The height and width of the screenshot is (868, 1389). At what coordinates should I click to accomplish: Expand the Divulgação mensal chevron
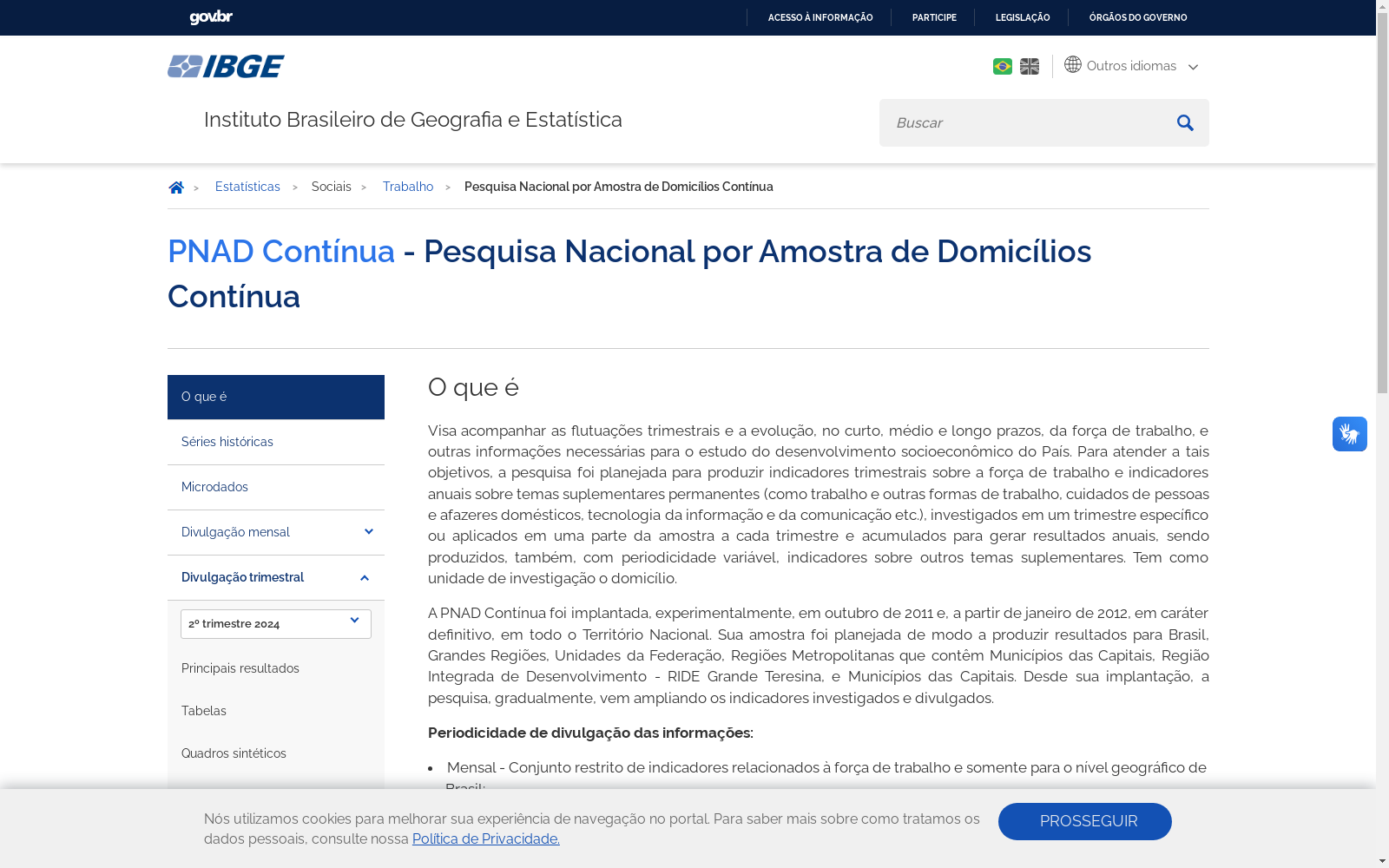(x=368, y=532)
